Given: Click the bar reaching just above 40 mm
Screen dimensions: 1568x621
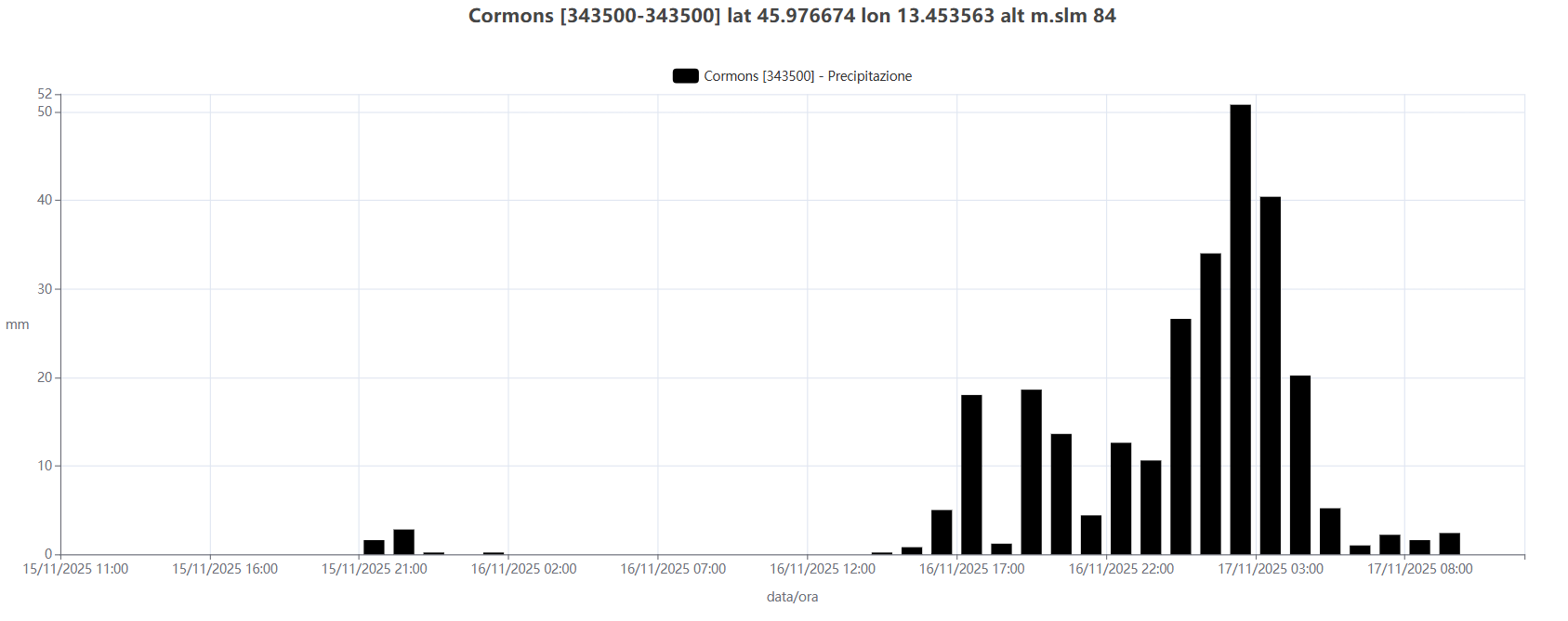Looking at the screenshot, I should coord(1270,376).
